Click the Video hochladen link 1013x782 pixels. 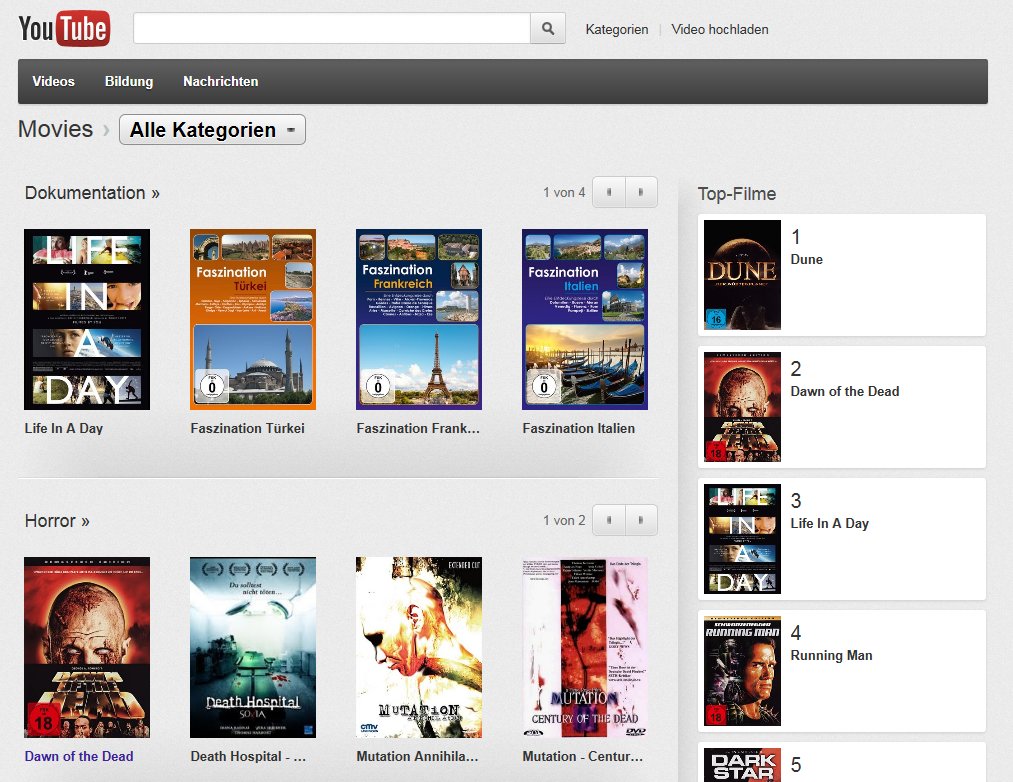720,29
